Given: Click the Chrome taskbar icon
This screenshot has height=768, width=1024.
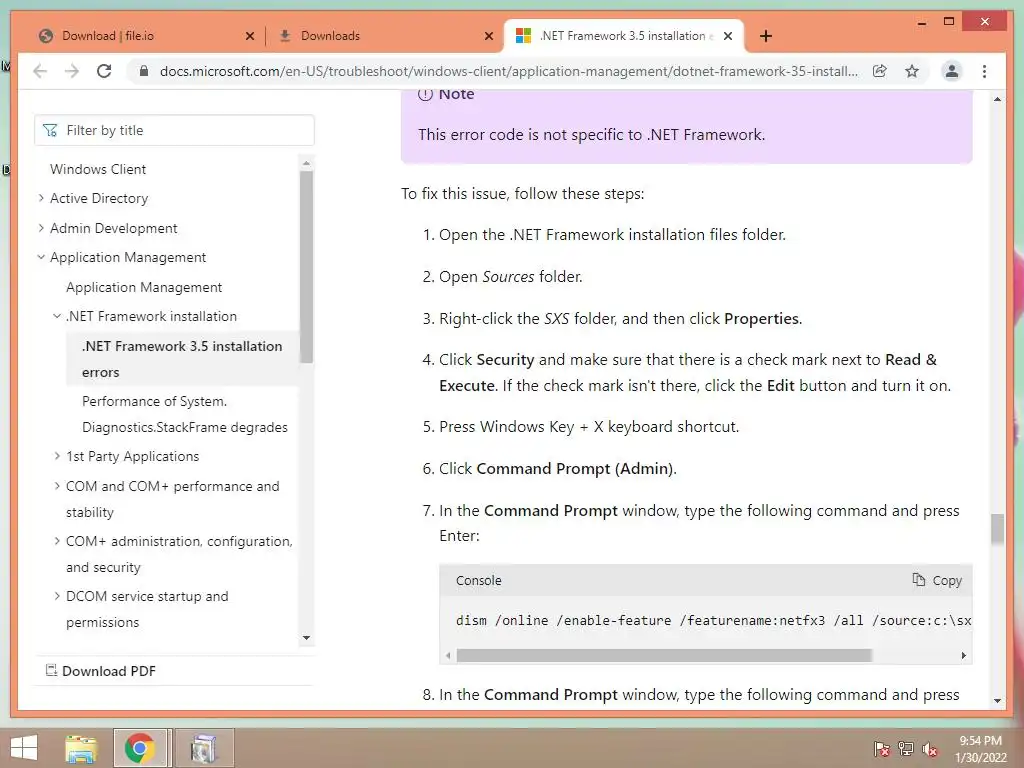Looking at the screenshot, I should [x=139, y=748].
